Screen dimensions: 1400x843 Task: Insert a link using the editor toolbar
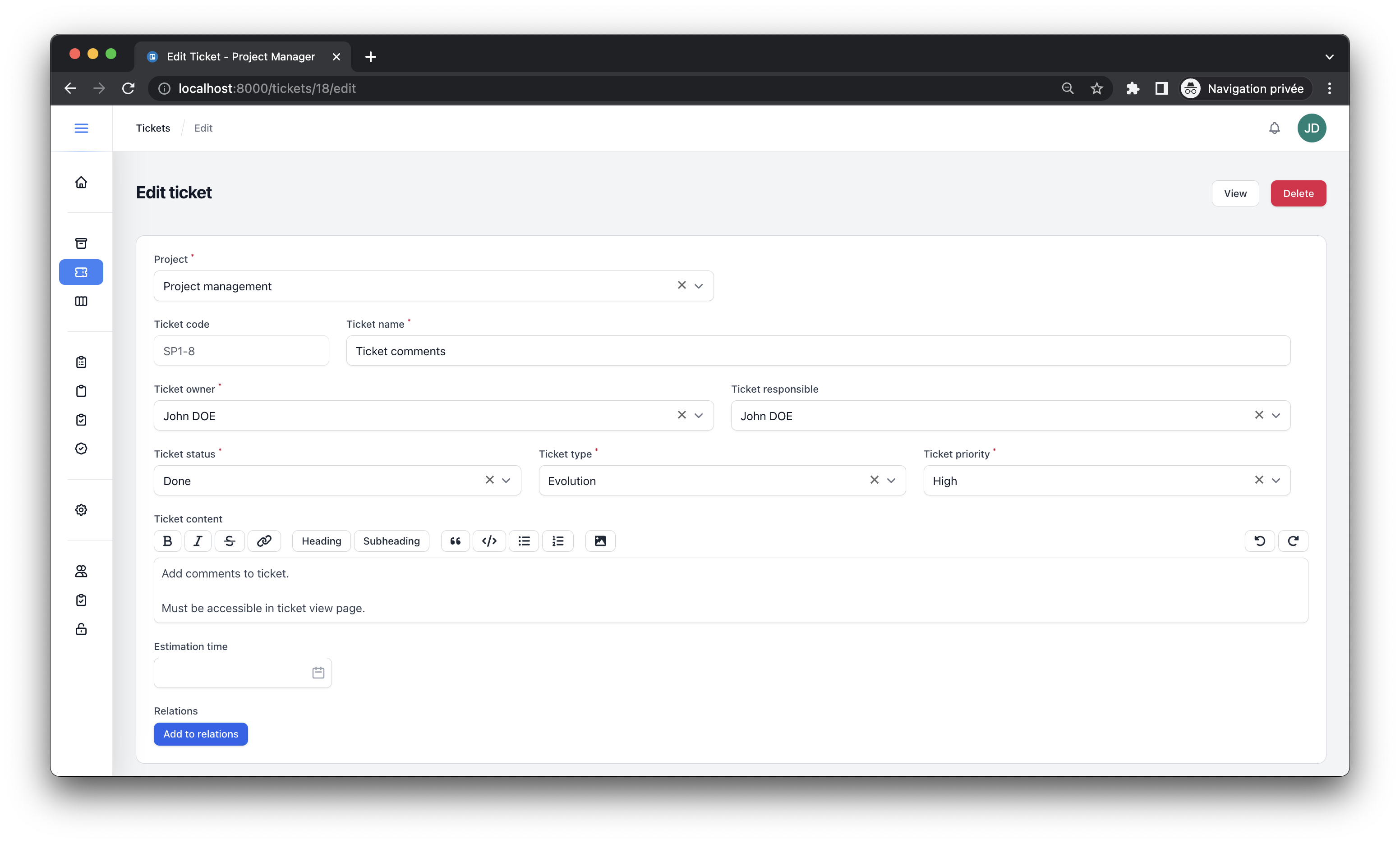[x=264, y=541]
